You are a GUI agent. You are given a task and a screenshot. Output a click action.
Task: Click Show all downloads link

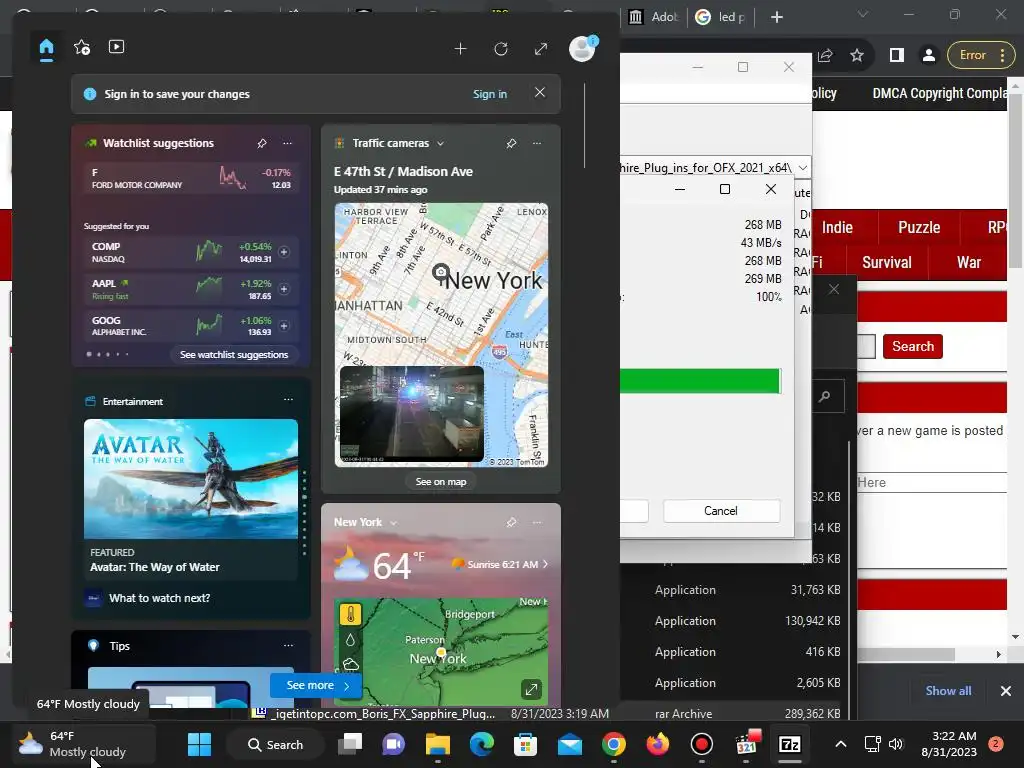(x=948, y=691)
